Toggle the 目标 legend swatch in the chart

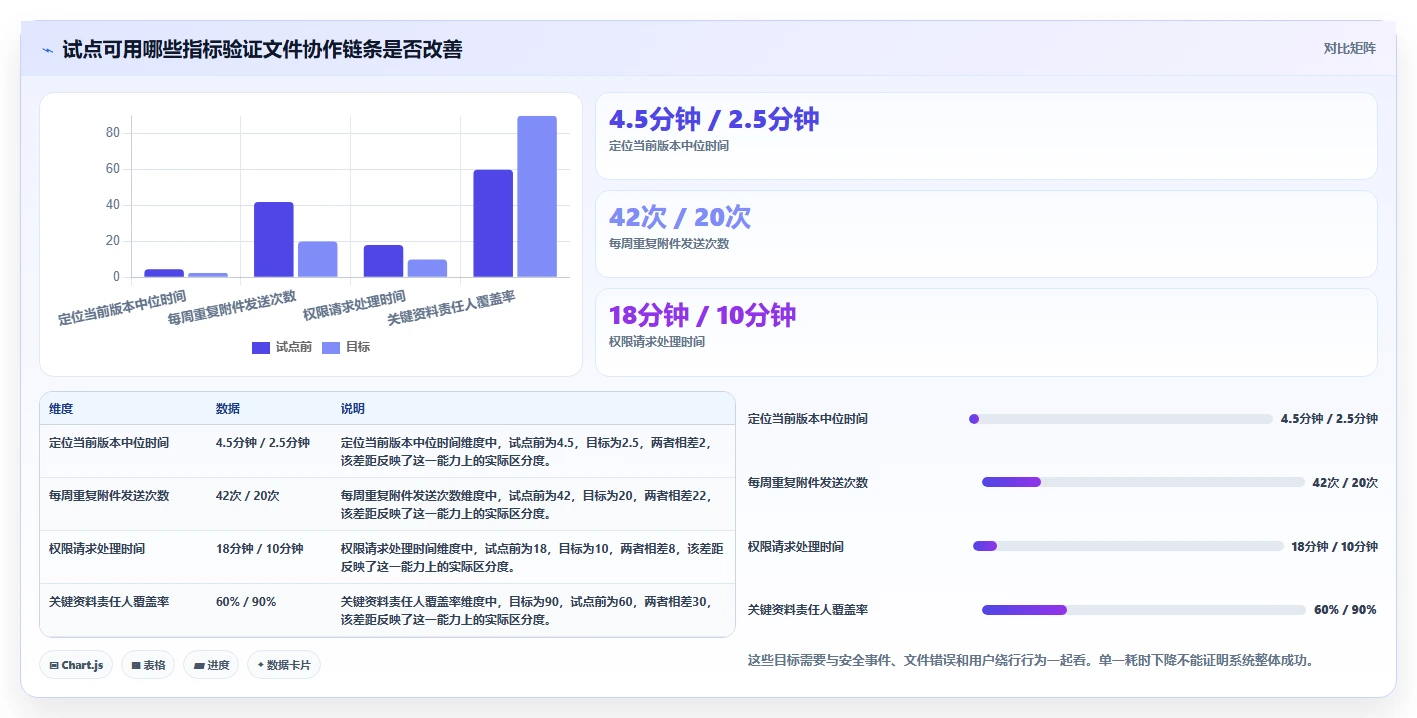pos(331,347)
